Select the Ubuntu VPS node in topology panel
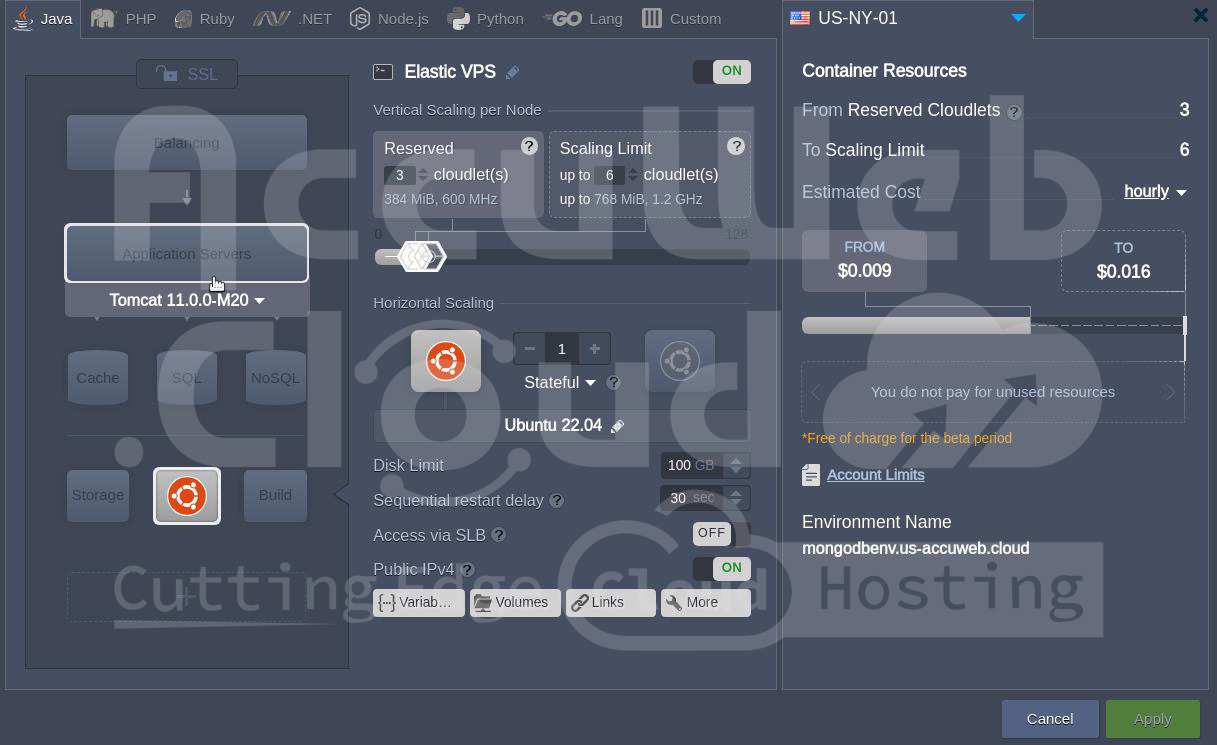 [x=187, y=496]
